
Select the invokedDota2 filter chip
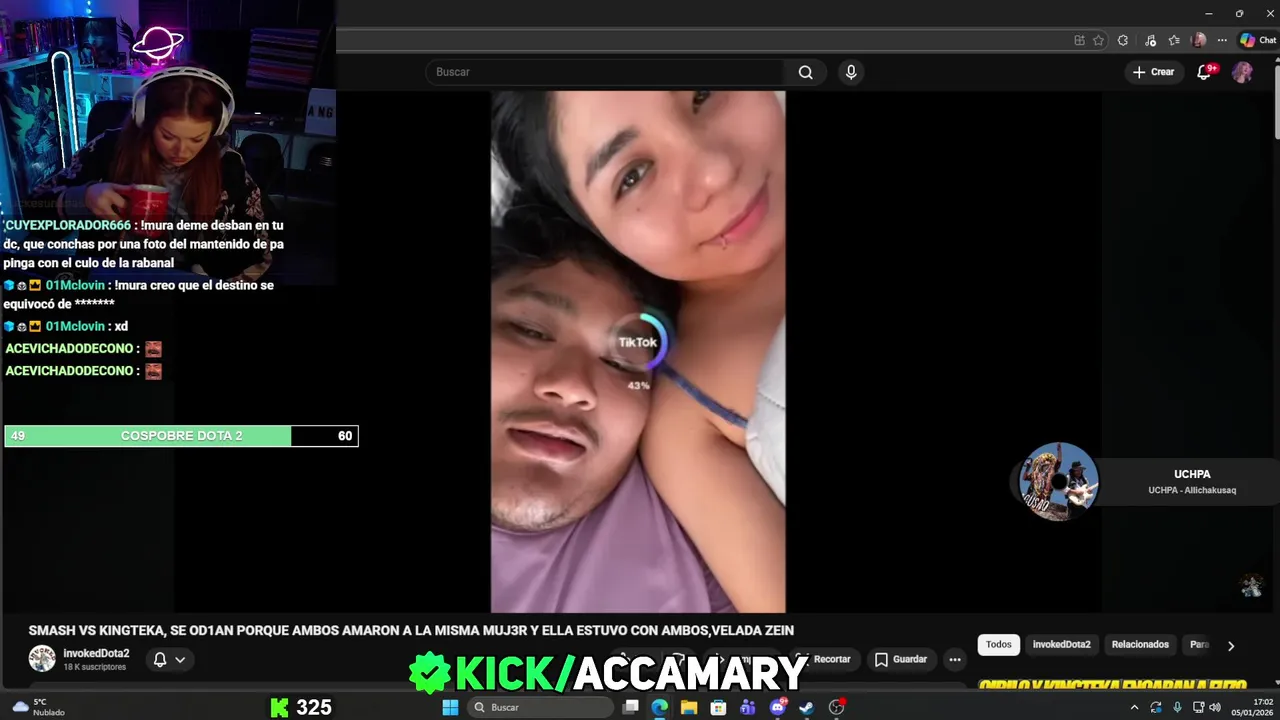click(x=1061, y=645)
